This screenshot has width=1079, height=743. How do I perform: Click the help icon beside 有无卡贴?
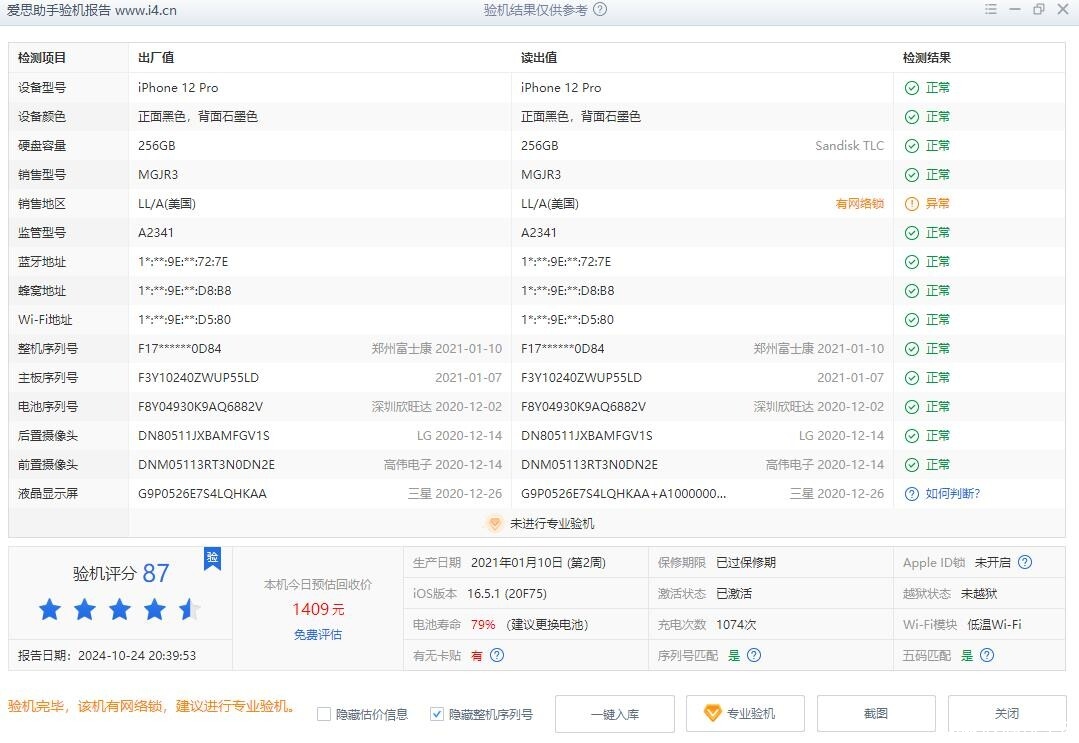[x=497, y=655]
